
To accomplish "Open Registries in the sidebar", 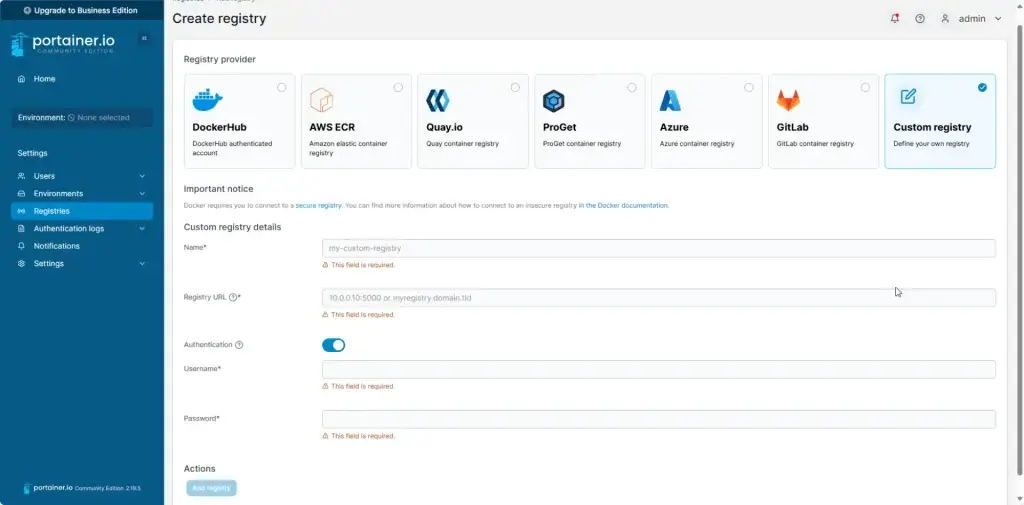I will coord(82,212).
